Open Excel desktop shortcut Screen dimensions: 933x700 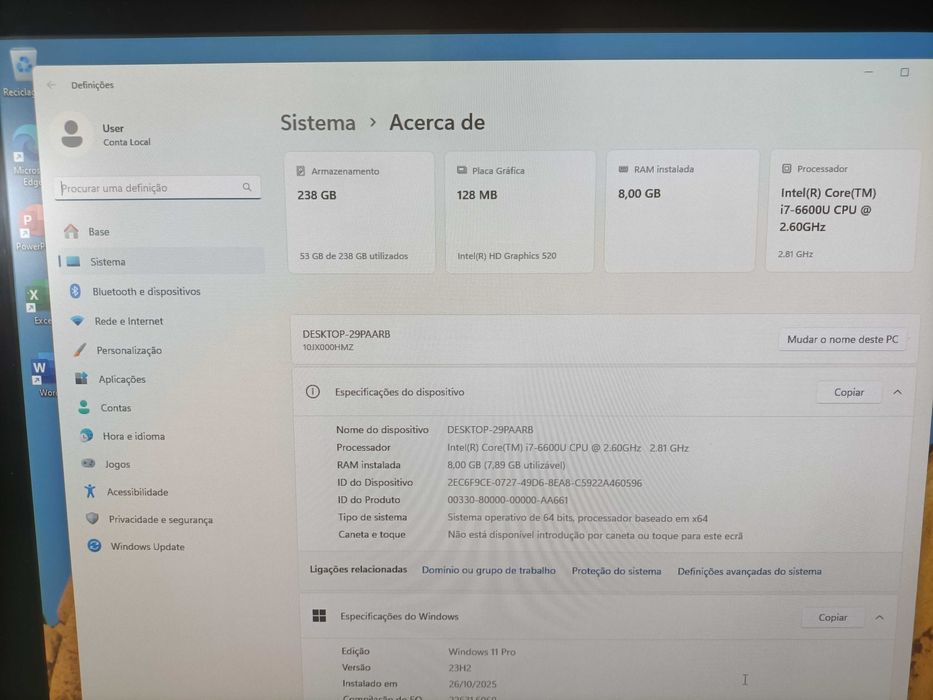(x=39, y=305)
